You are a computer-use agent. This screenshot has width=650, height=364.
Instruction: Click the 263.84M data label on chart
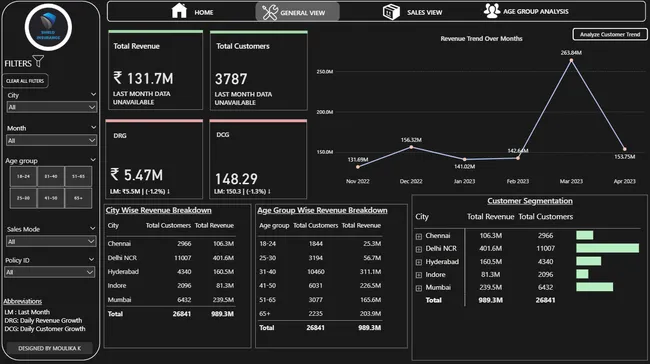pos(571,53)
